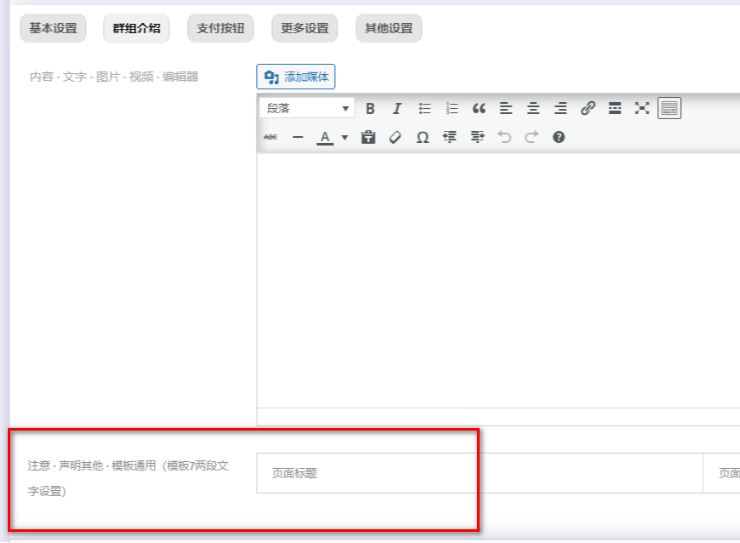Insert a horizontal line

coord(298,137)
